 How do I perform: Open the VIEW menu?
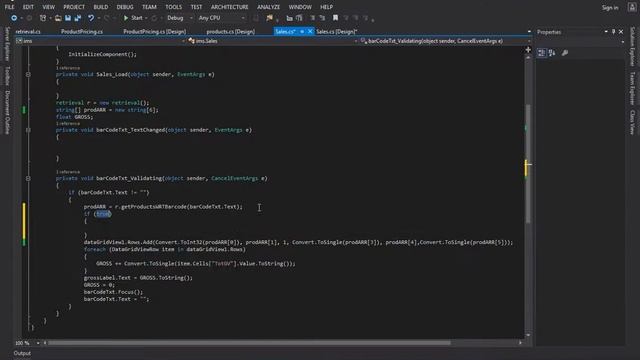[x=49, y=7]
